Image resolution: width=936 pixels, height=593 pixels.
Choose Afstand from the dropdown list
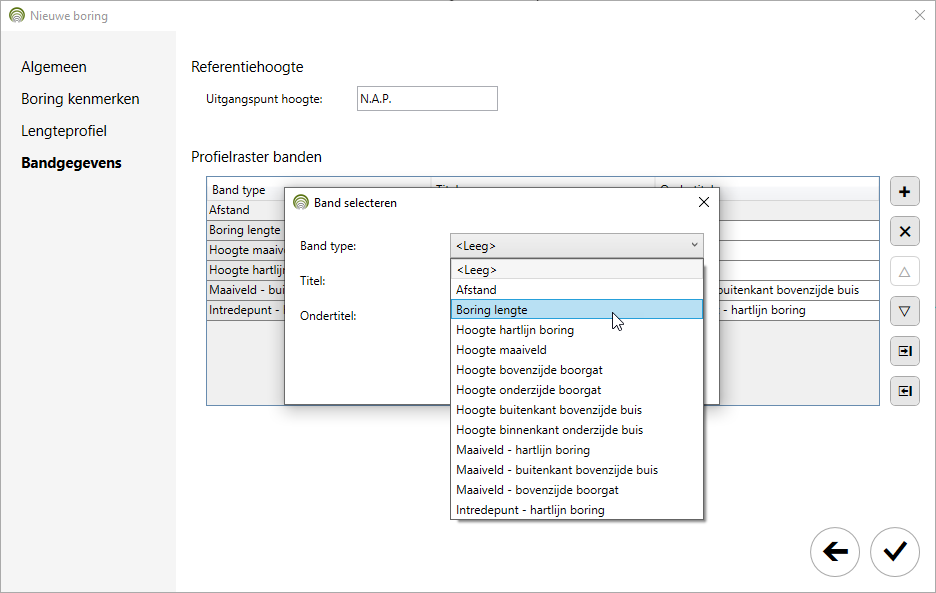coord(577,290)
